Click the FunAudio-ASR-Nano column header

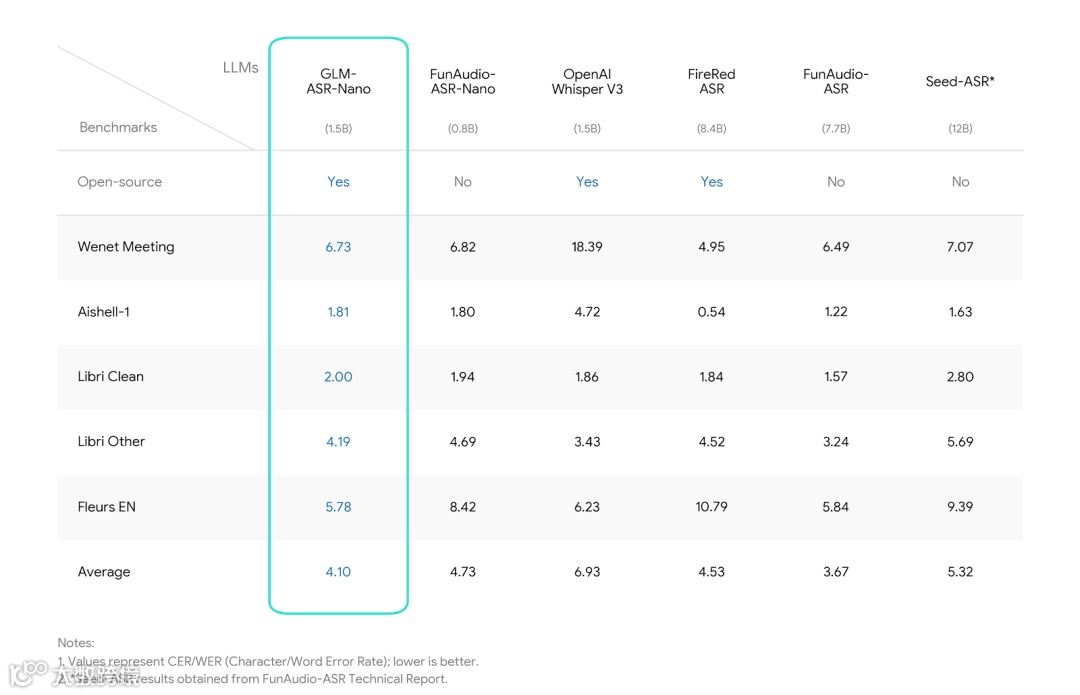tap(463, 81)
